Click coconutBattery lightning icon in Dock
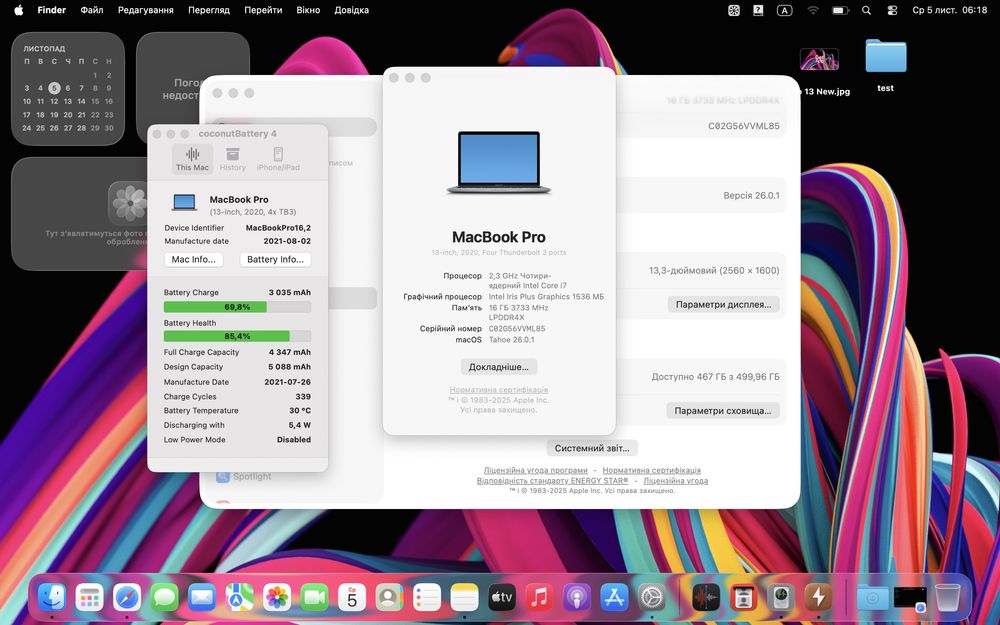This screenshot has height=625, width=1000. pyautogui.click(x=818, y=598)
